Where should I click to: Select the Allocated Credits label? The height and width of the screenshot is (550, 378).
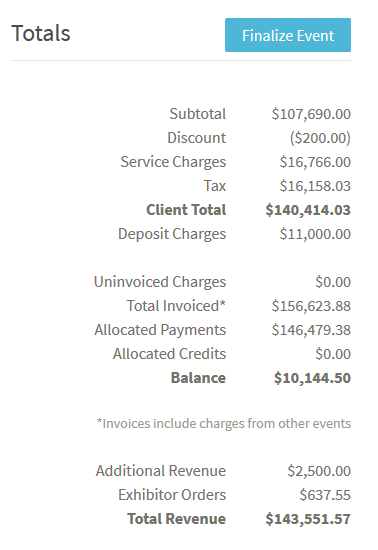[x=169, y=354]
